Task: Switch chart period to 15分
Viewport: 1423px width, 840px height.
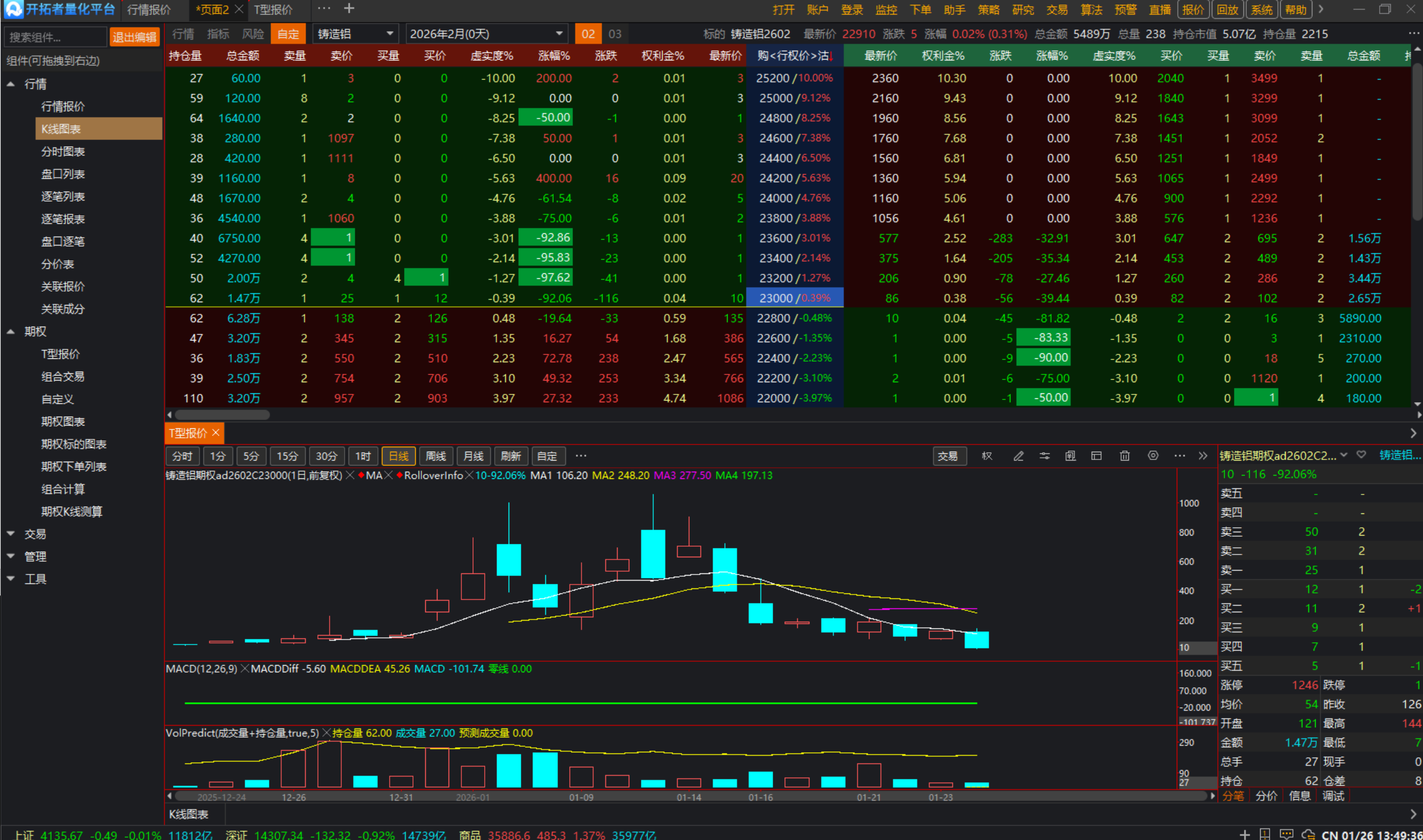Action: [287, 456]
